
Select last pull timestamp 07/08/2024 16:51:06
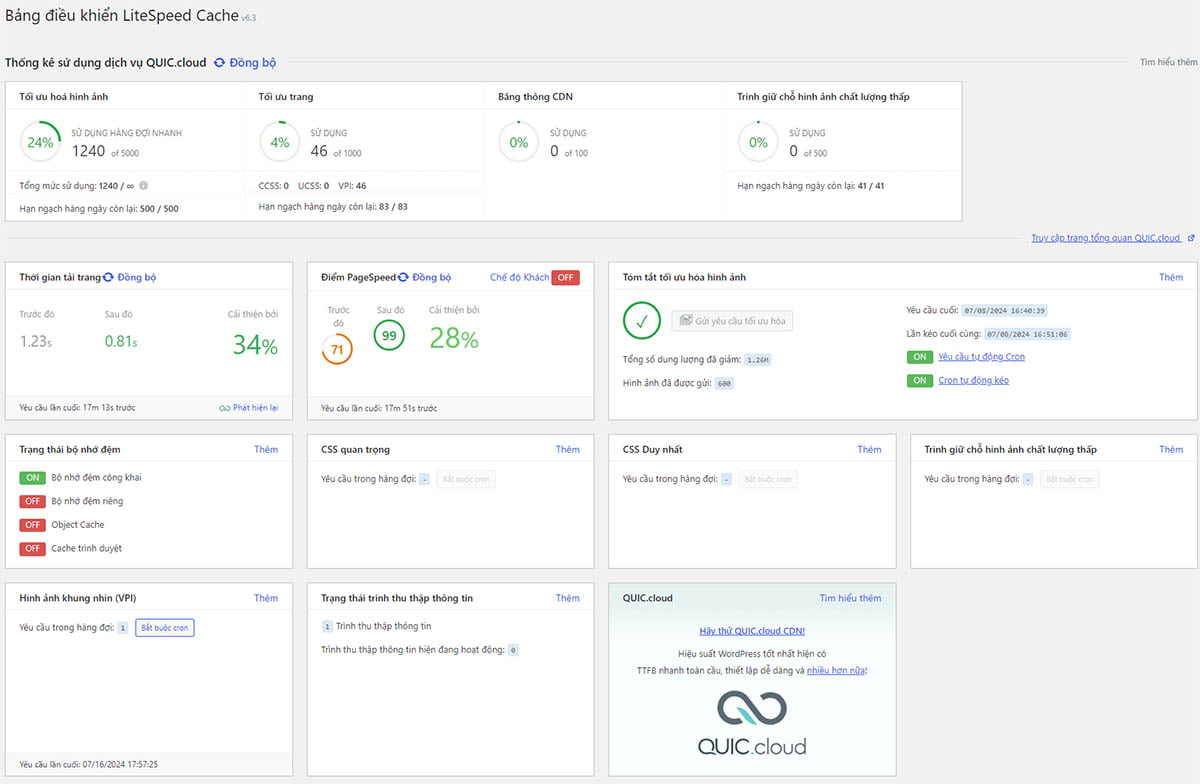click(x=1028, y=334)
